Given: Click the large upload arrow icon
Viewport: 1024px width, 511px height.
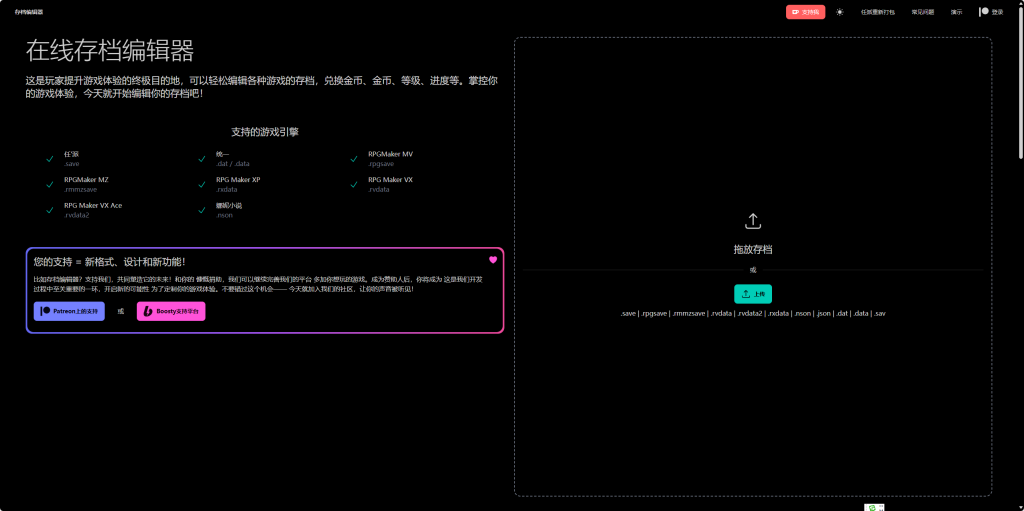Looking at the screenshot, I should click(x=753, y=221).
